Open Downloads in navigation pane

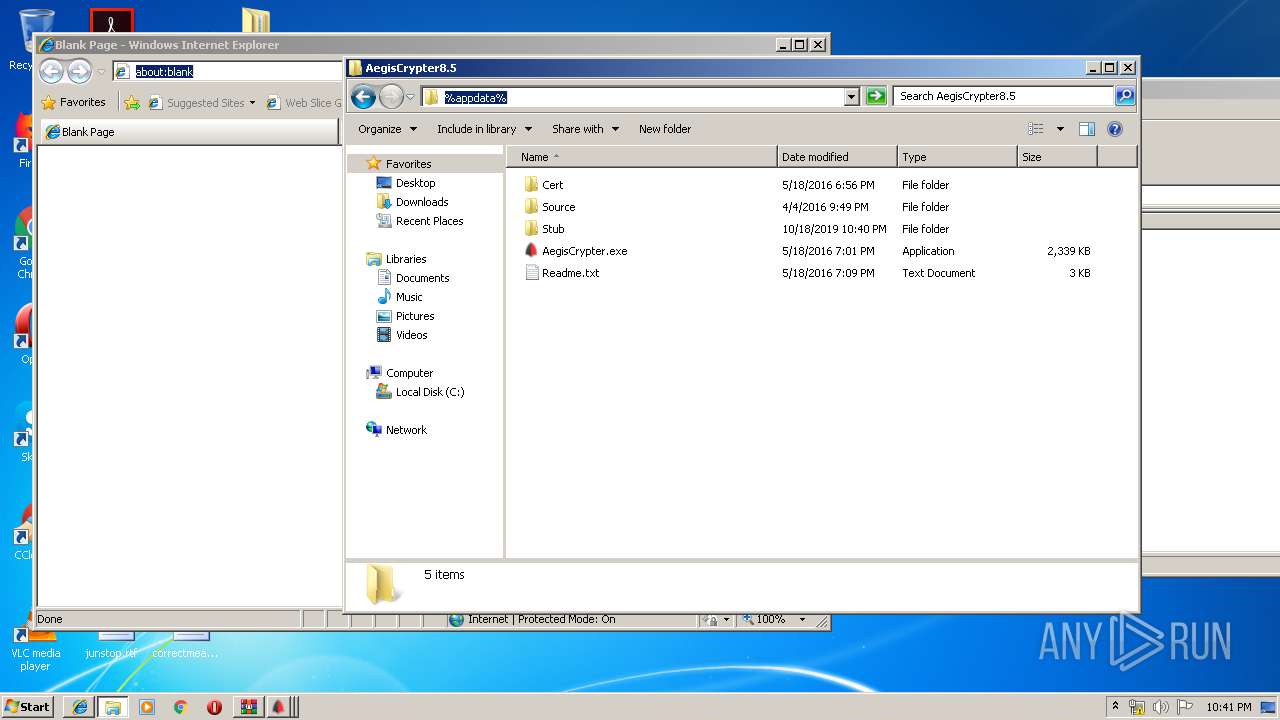421,202
